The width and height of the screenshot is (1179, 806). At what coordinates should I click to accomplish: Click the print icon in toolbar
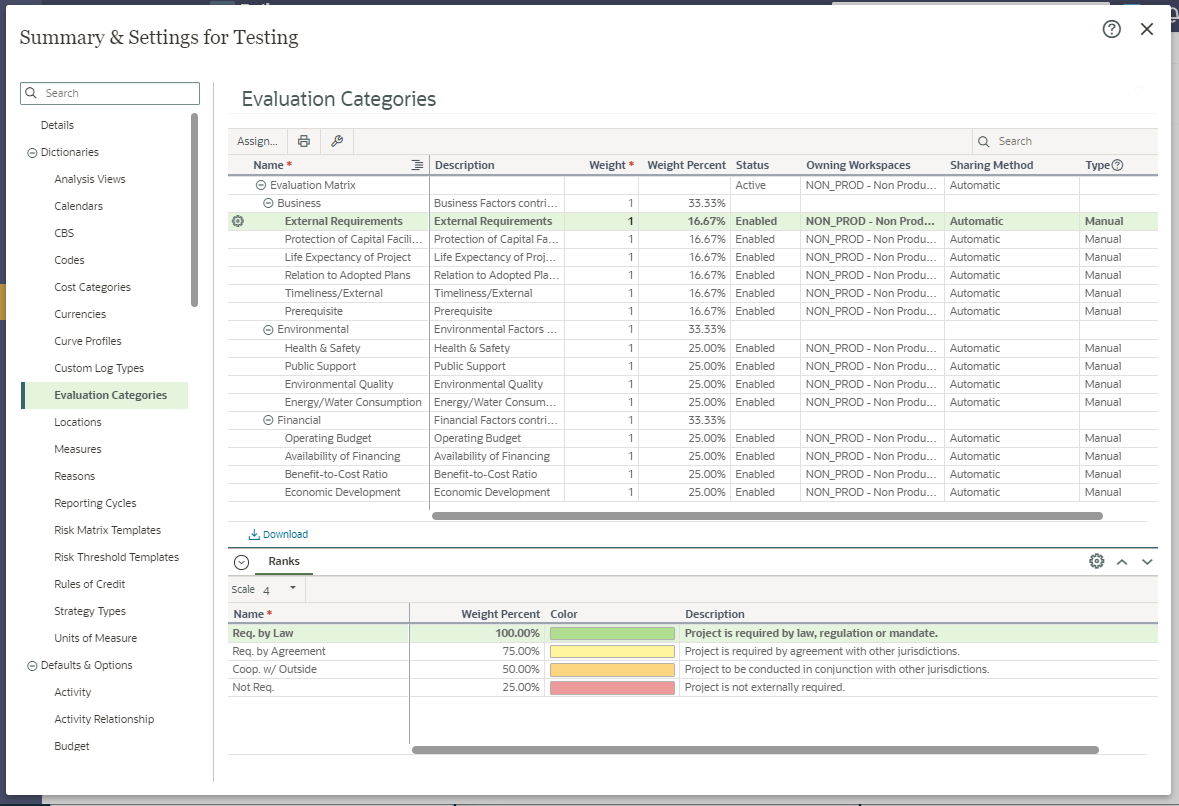click(x=304, y=141)
